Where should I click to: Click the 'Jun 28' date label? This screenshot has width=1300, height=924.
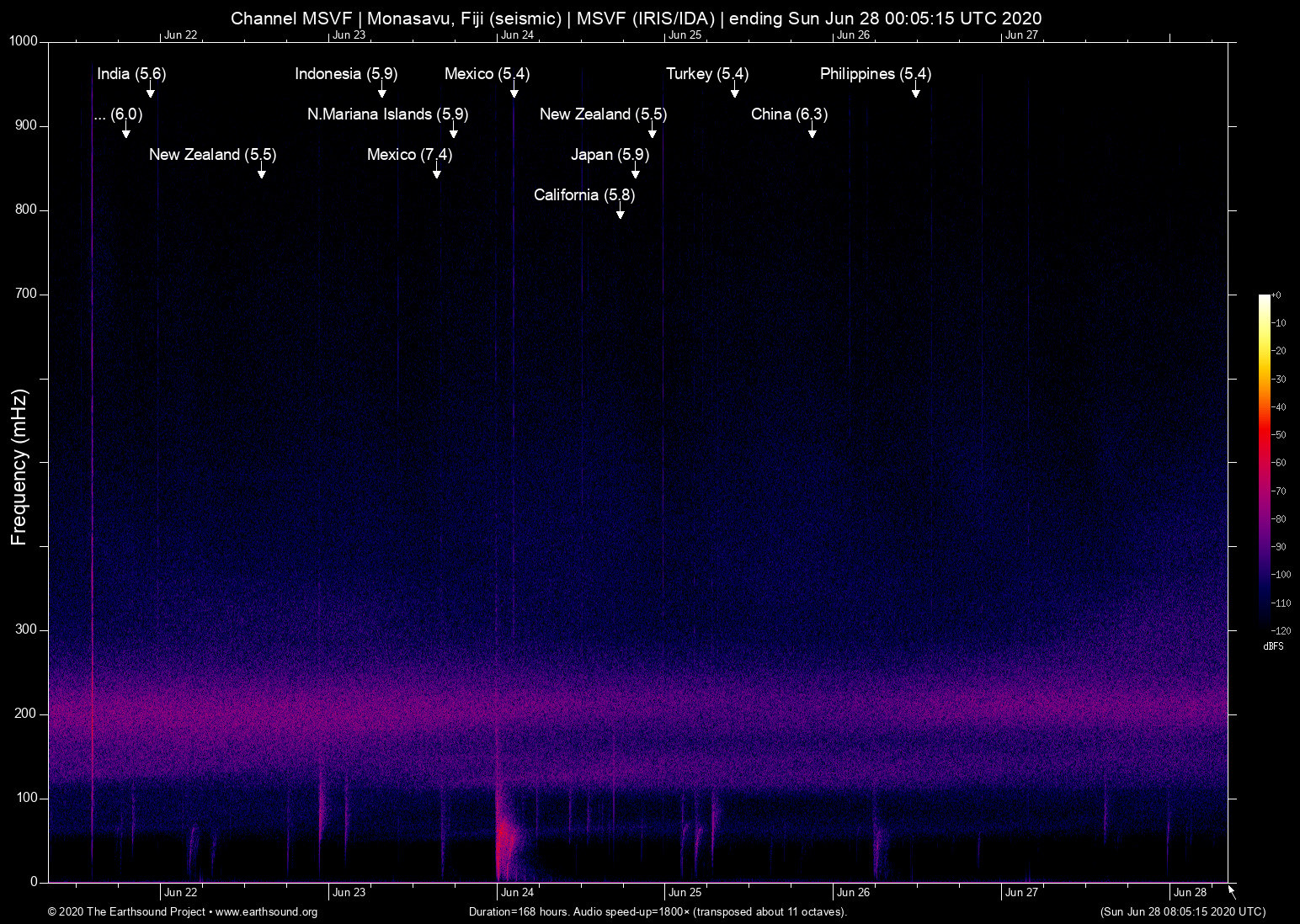click(1191, 893)
